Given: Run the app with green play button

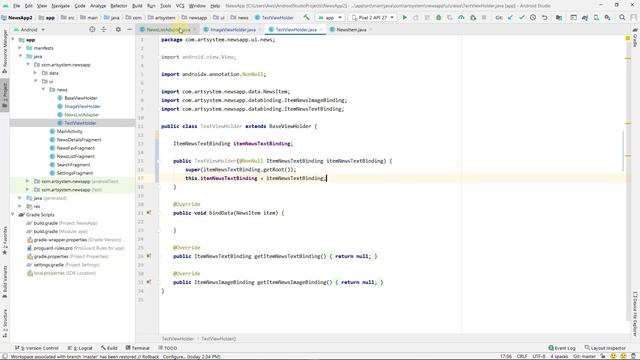Looking at the screenshot, I should [x=404, y=18].
